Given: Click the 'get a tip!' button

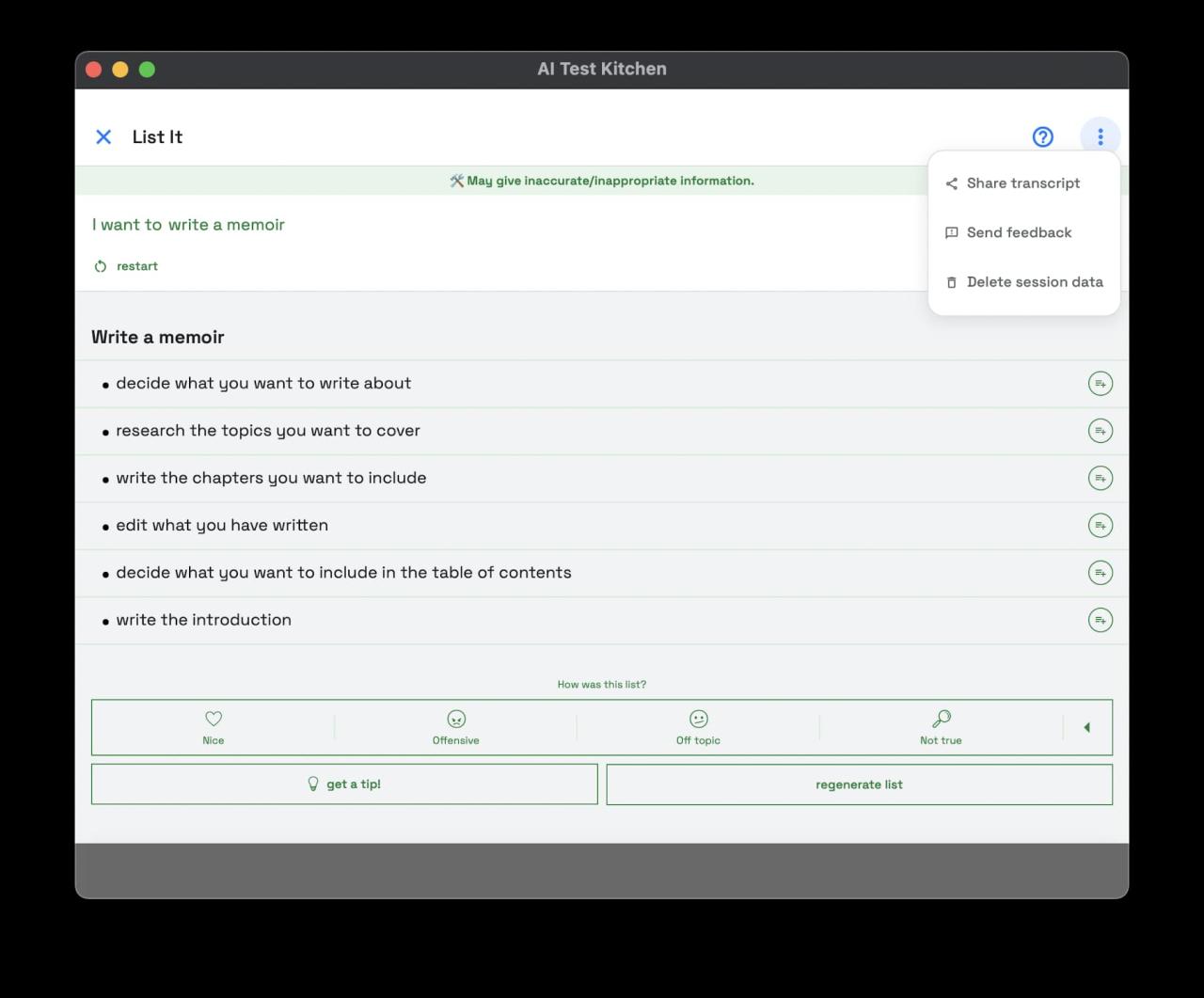Looking at the screenshot, I should [344, 784].
